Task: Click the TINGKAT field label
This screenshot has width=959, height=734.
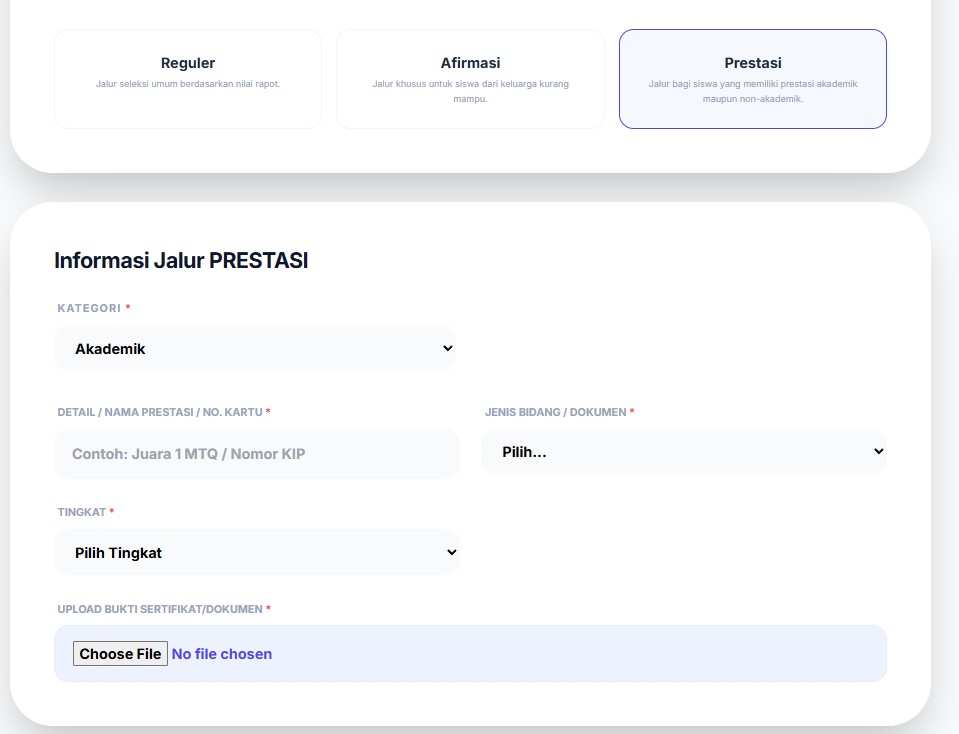Action: click(81, 512)
